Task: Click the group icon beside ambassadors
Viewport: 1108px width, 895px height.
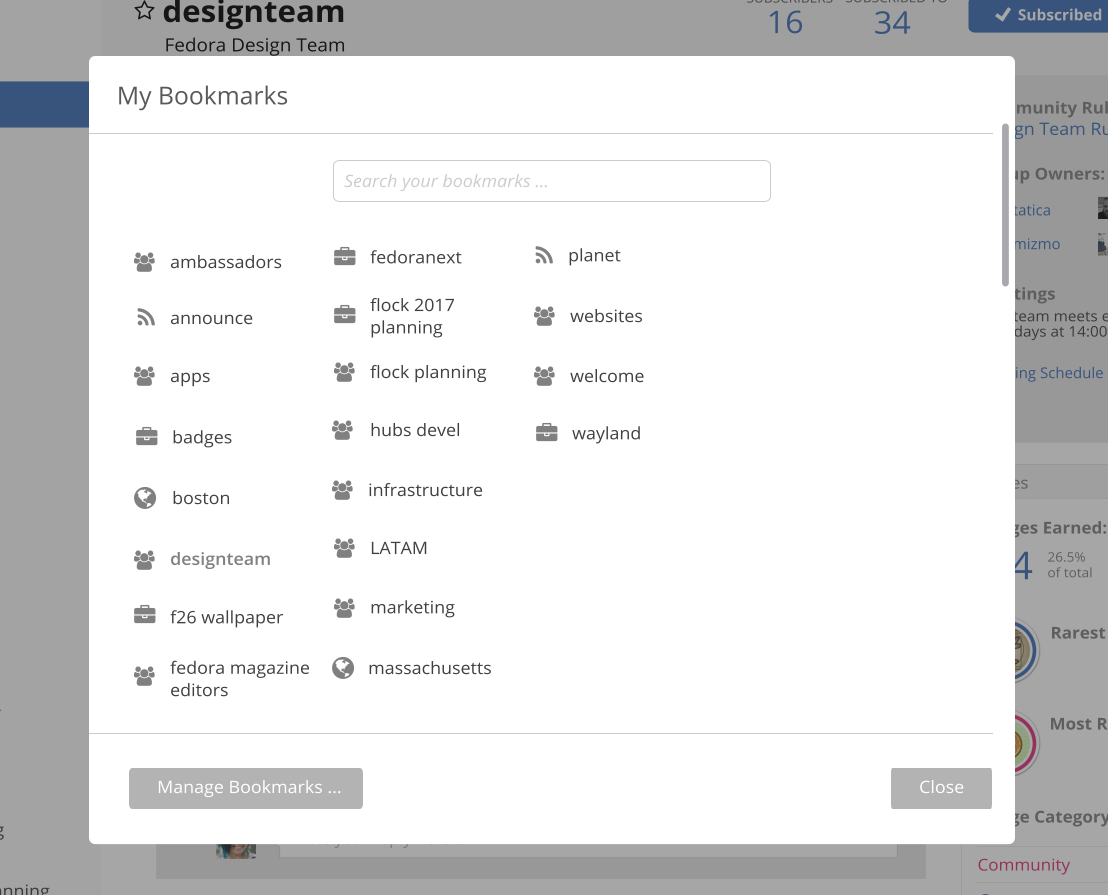Action: pos(144,262)
